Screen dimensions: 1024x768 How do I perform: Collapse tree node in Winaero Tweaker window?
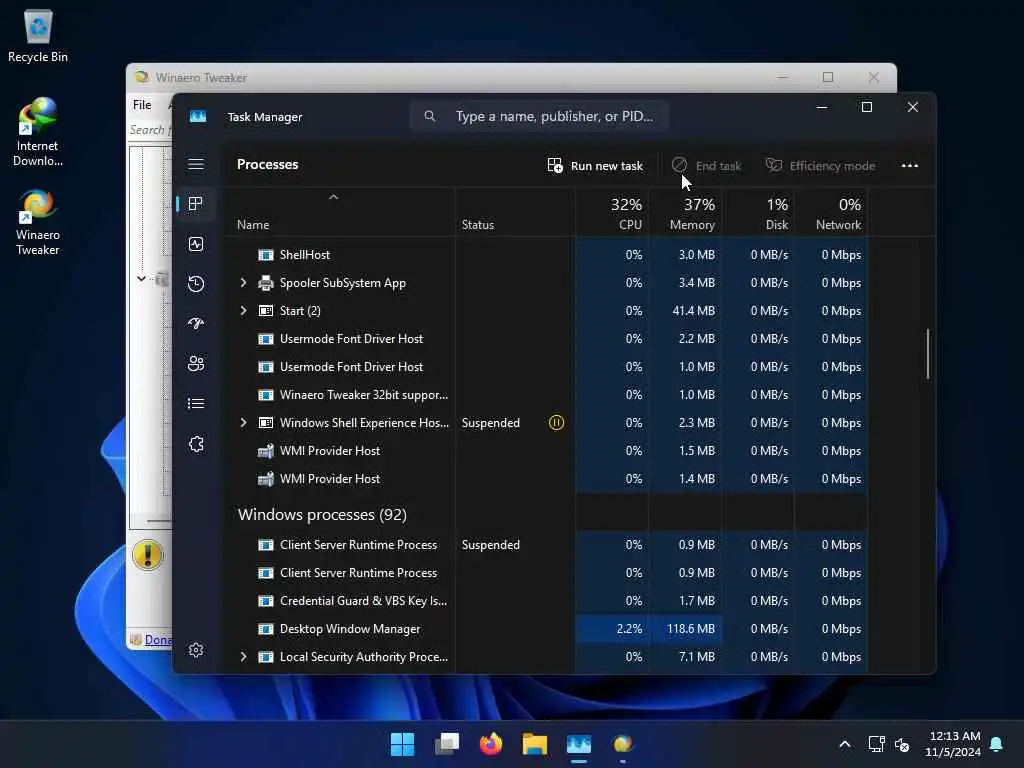(141, 279)
